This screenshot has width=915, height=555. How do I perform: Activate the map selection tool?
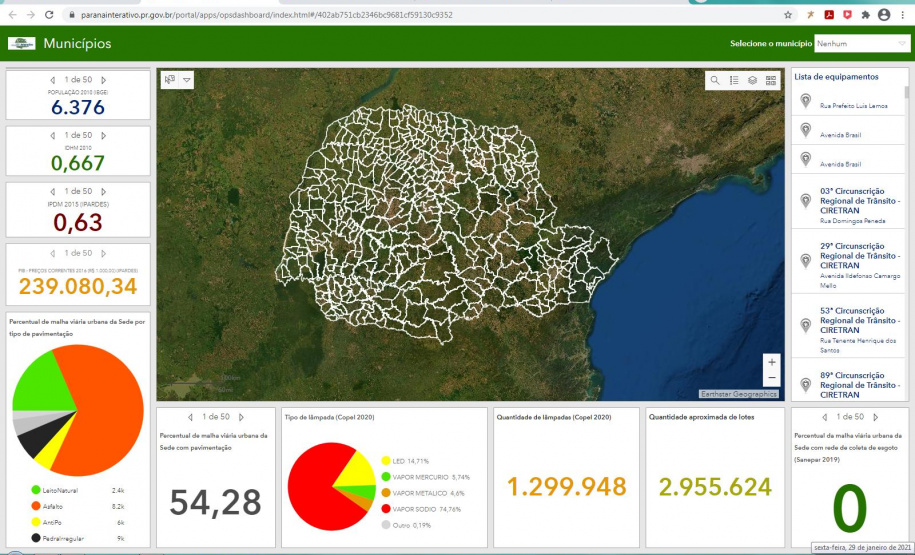coord(170,80)
